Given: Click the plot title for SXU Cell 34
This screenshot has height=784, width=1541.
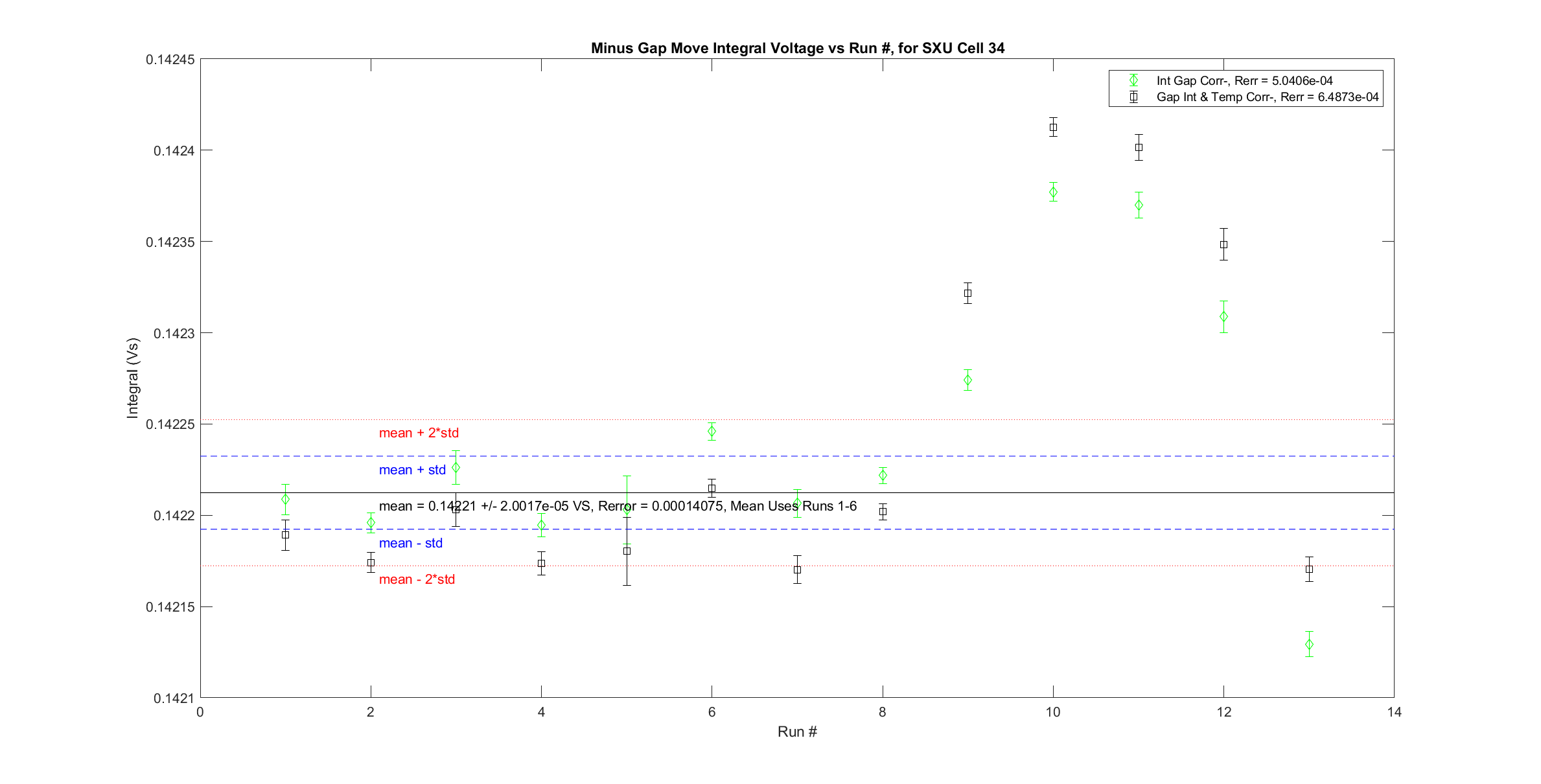Looking at the screenshot, I should [797, 48].
